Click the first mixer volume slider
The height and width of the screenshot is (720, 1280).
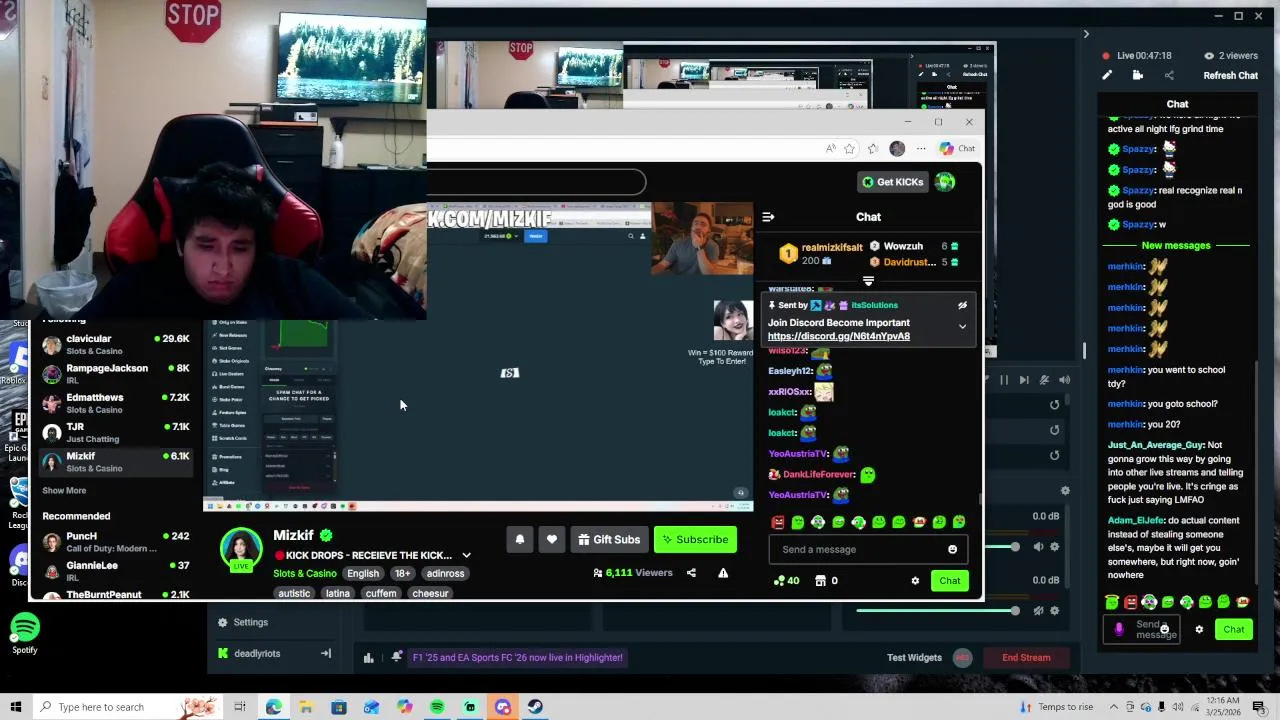1000,547
